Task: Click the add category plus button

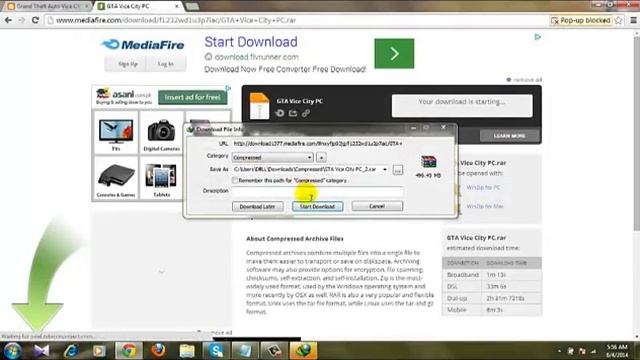Action: [x=321, y=157]
